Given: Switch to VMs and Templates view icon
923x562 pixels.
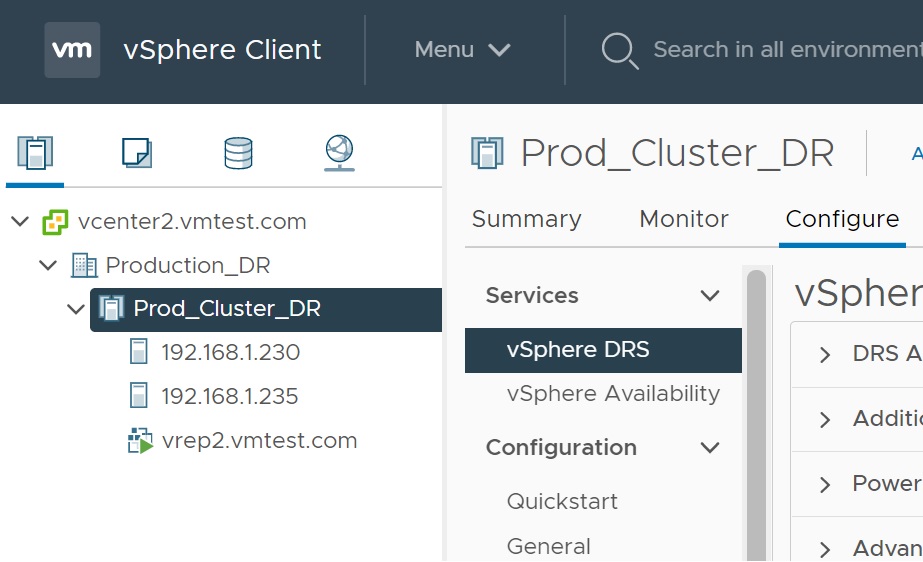Looking at the screenshot, I should 137,153.
